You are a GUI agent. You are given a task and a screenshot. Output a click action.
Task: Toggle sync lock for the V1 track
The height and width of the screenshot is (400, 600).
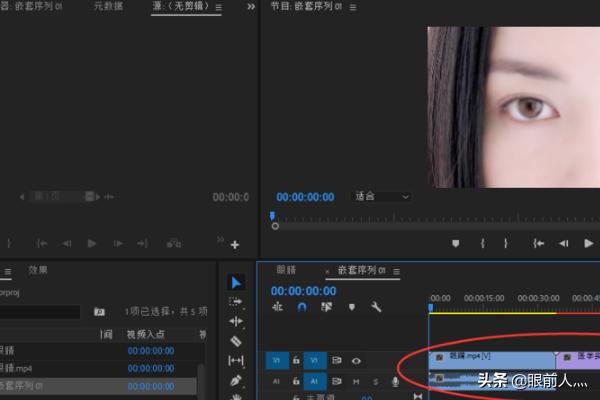pyautogui.click(x=337, y=361)
